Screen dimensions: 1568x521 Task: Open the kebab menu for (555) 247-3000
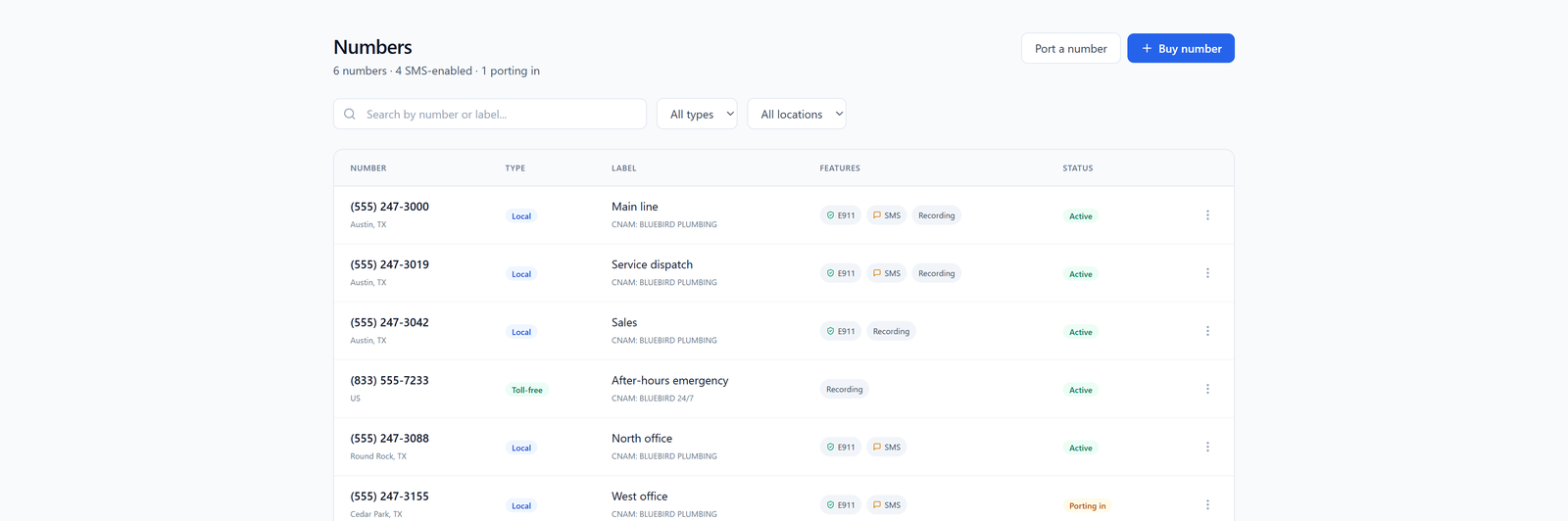point(1207,215)
